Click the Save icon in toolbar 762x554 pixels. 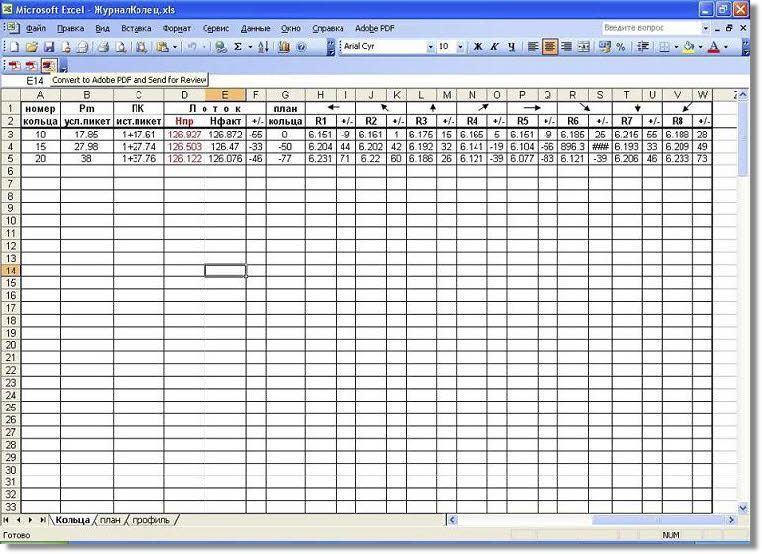tap(48, 47)
